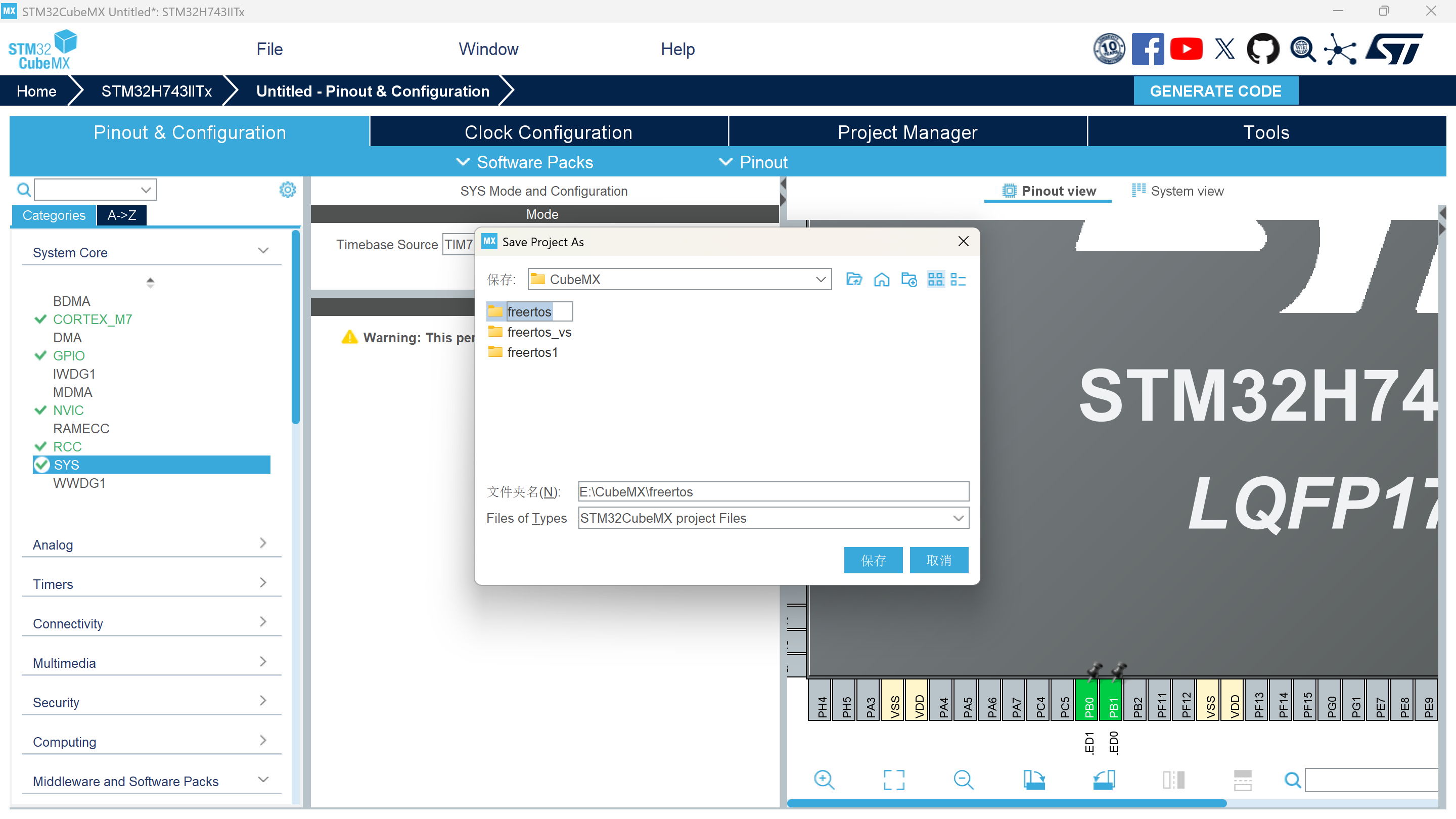
Task: Toggle the horizontal split layout icon
Action: [x=1242, y=780]
